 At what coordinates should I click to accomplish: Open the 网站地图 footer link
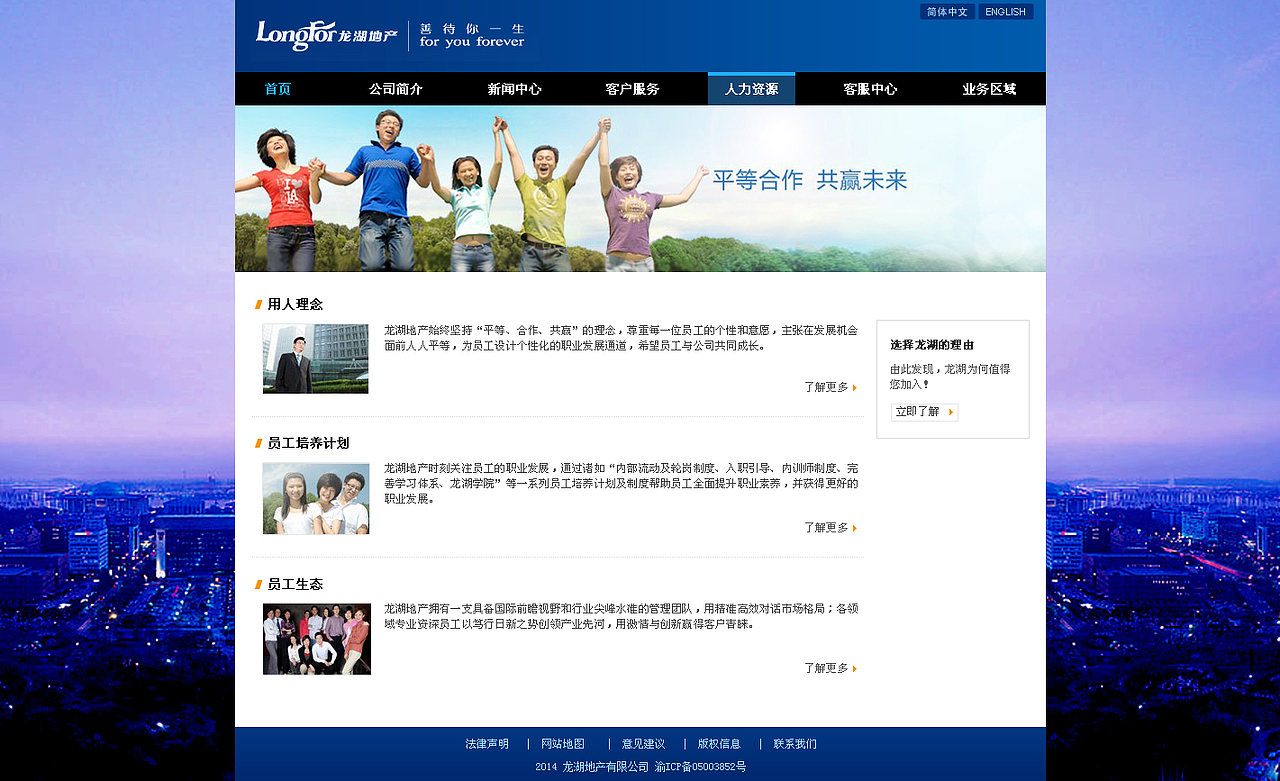pyautogui.click(x=562, y=743)
